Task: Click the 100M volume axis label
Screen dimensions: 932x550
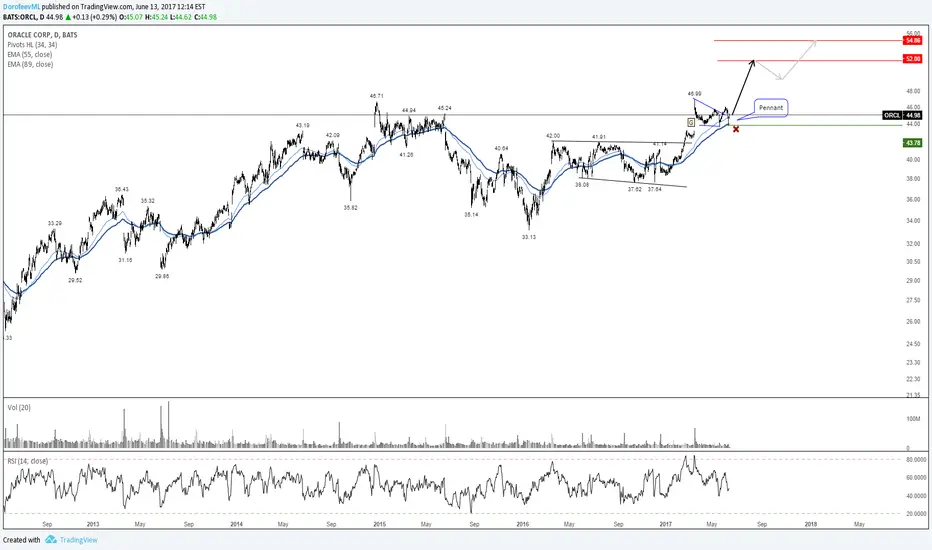Action: click(912, 419)
